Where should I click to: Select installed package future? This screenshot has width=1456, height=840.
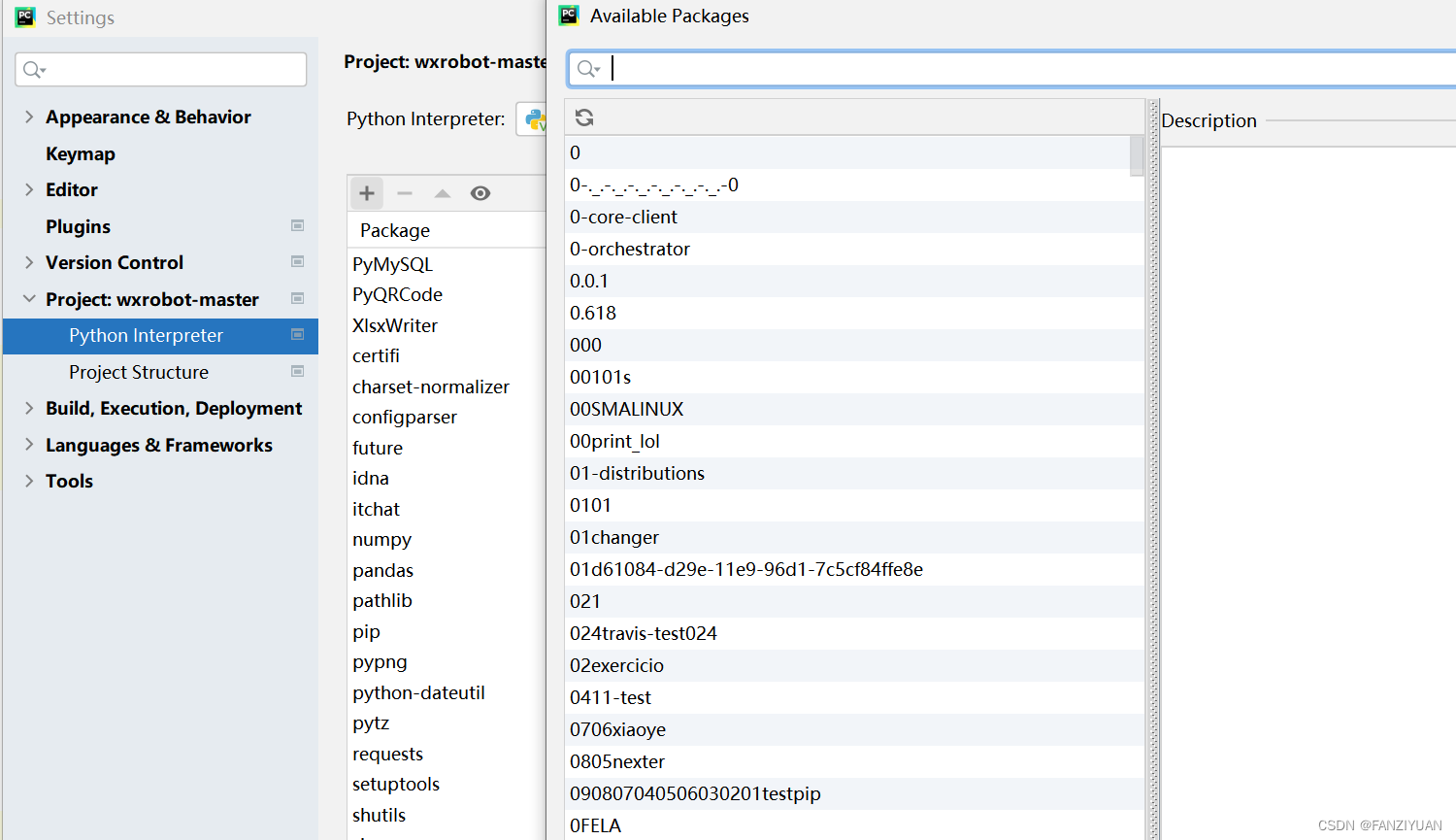tap(378, 448)
